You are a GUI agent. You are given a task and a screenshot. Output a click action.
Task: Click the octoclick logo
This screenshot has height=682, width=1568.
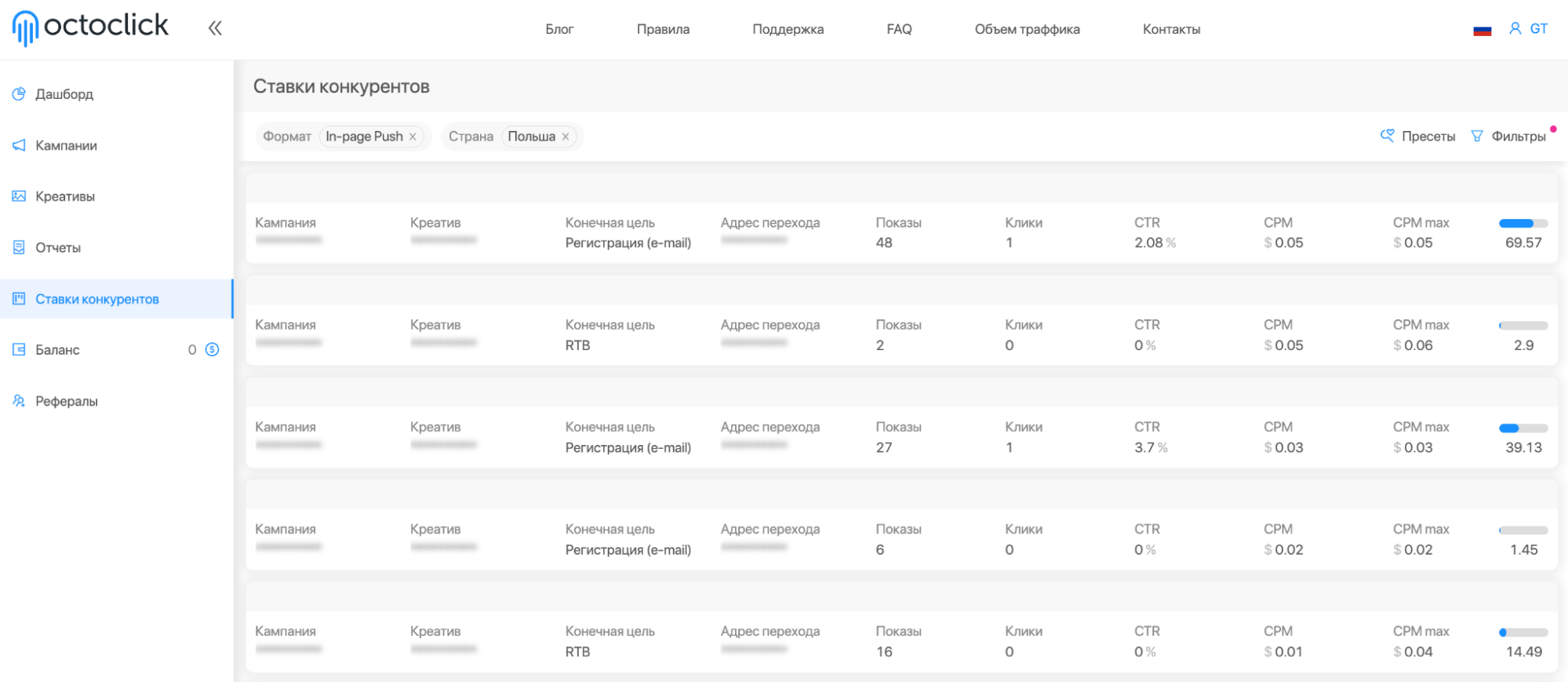point(90,27)
